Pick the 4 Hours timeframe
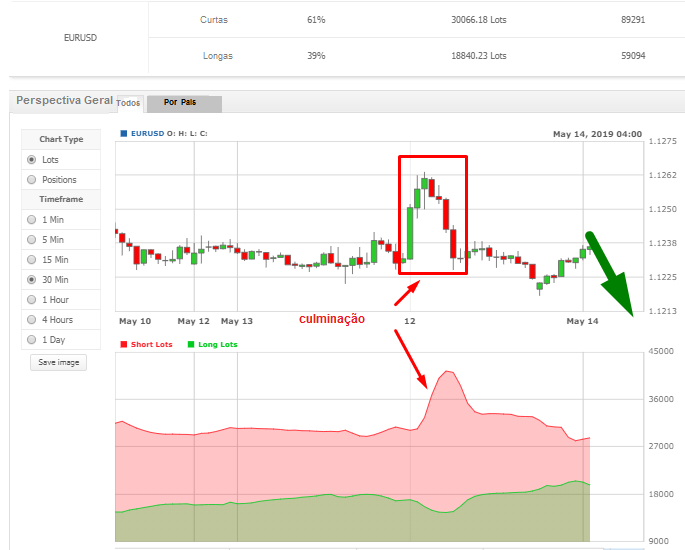The width and height of the screenshot is (685, 550). tap(32, 320)
